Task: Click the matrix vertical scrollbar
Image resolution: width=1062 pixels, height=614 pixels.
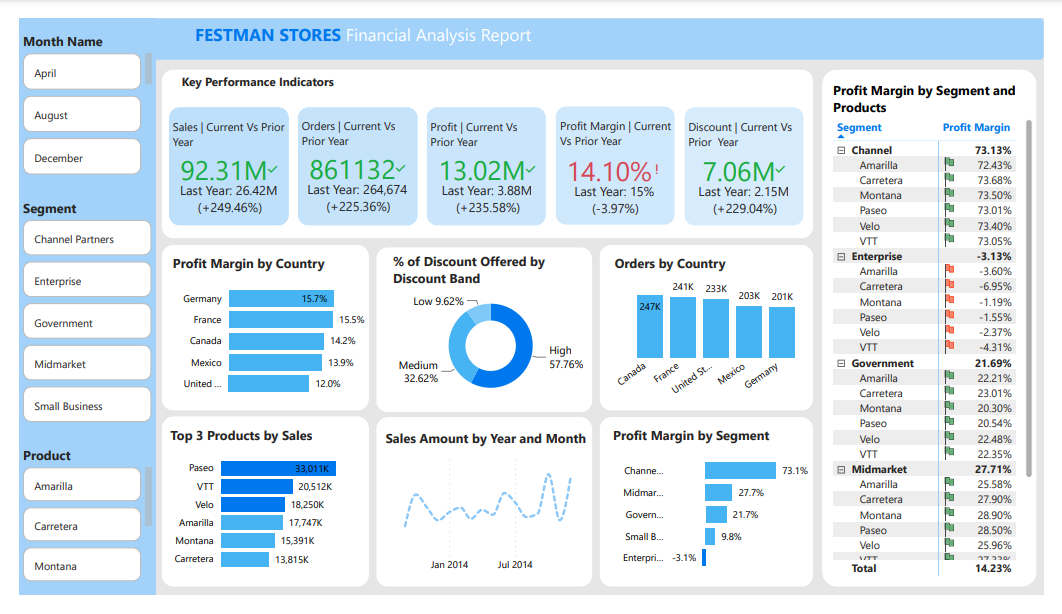Action: click(x=1029, y=298)
